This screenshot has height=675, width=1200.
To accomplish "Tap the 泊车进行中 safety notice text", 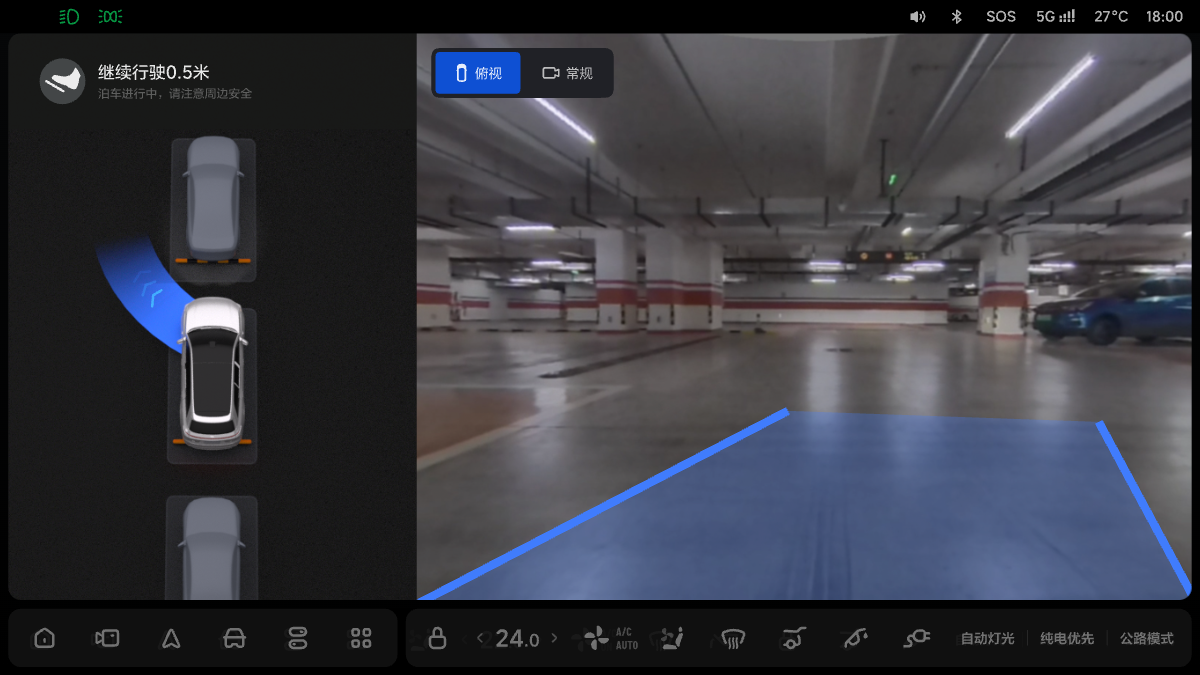I will (x=175, y=94).
